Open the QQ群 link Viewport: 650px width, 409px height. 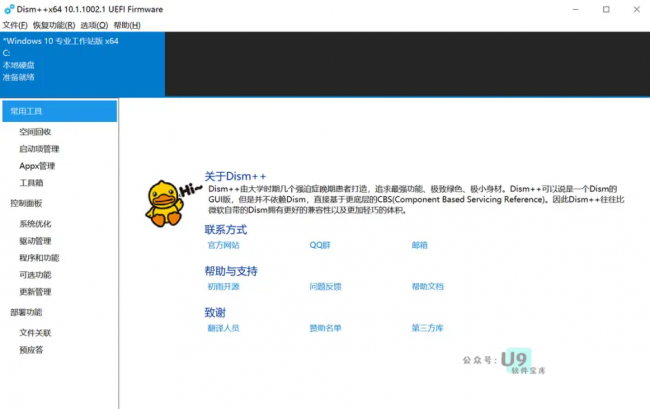click(x=320, y=245)
